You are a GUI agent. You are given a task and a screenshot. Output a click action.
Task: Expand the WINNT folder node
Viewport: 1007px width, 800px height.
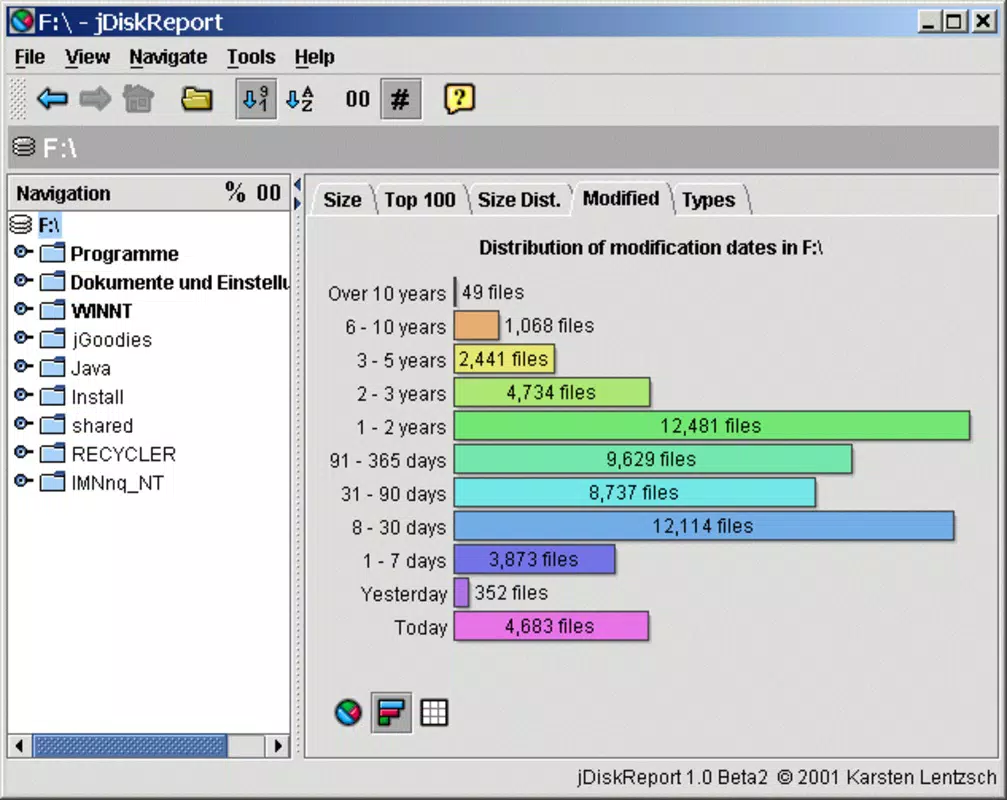[x=22, y=309]
